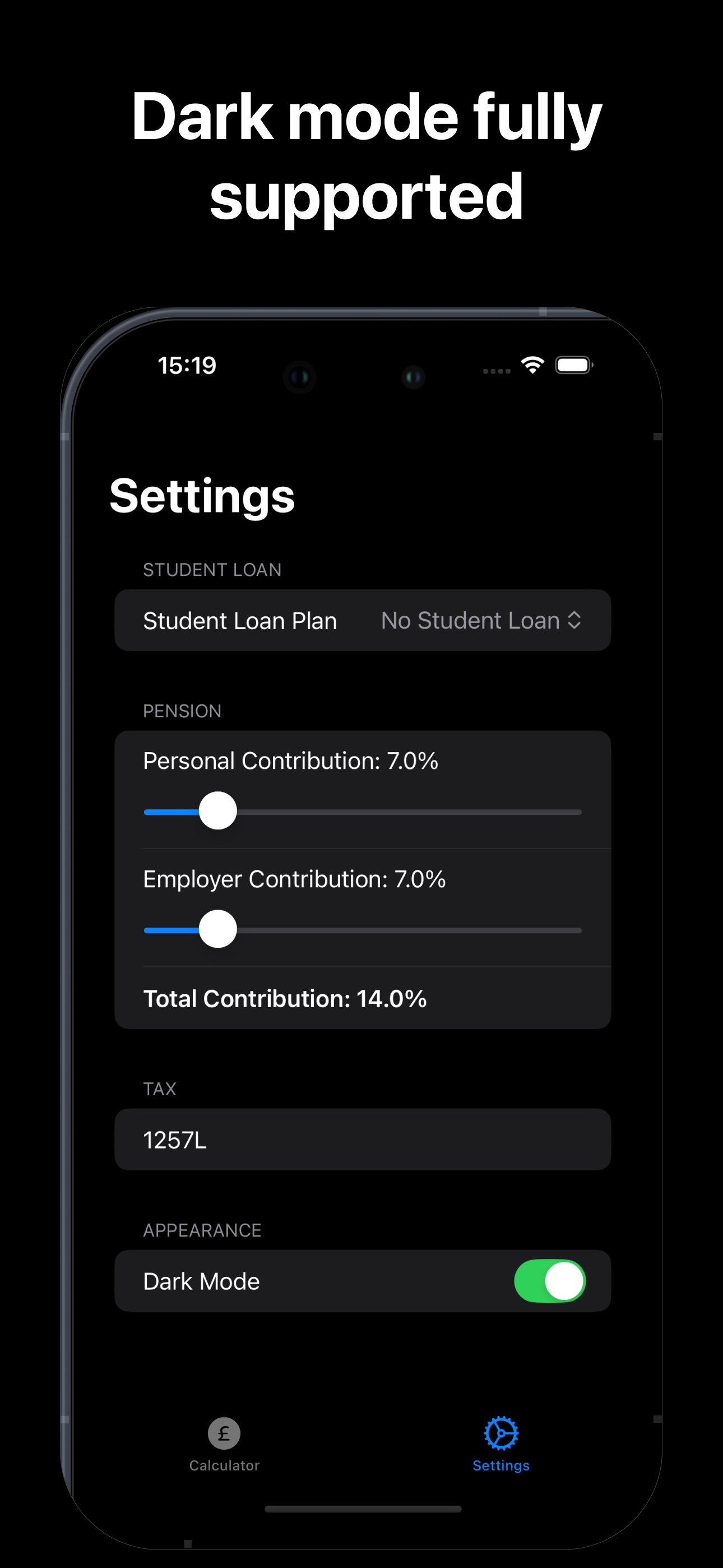Select the Settings gear icon
This screenshot has width=723, height=1568.
click(501, 1433)
